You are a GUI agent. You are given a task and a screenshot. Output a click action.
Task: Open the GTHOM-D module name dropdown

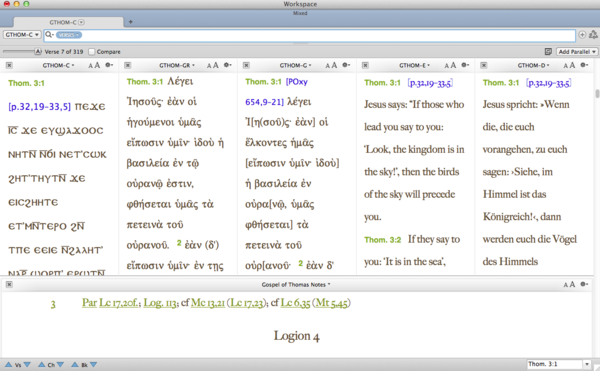coord(533,65)
